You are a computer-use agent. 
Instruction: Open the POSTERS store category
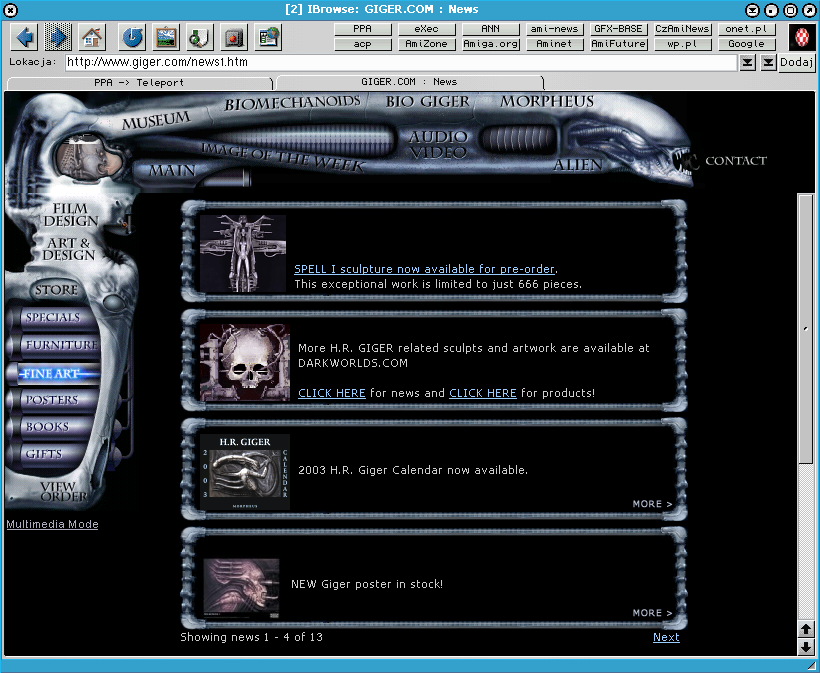(52, 400)
